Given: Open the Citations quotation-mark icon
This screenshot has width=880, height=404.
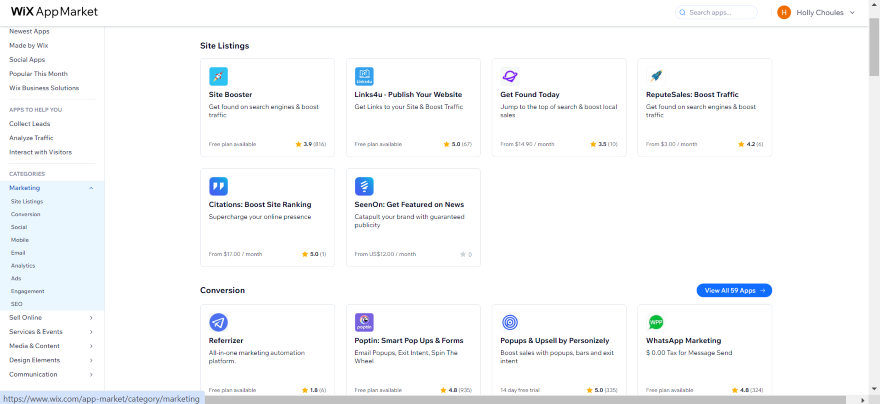Looking at the screenshot, I should [x=218, y=186].
